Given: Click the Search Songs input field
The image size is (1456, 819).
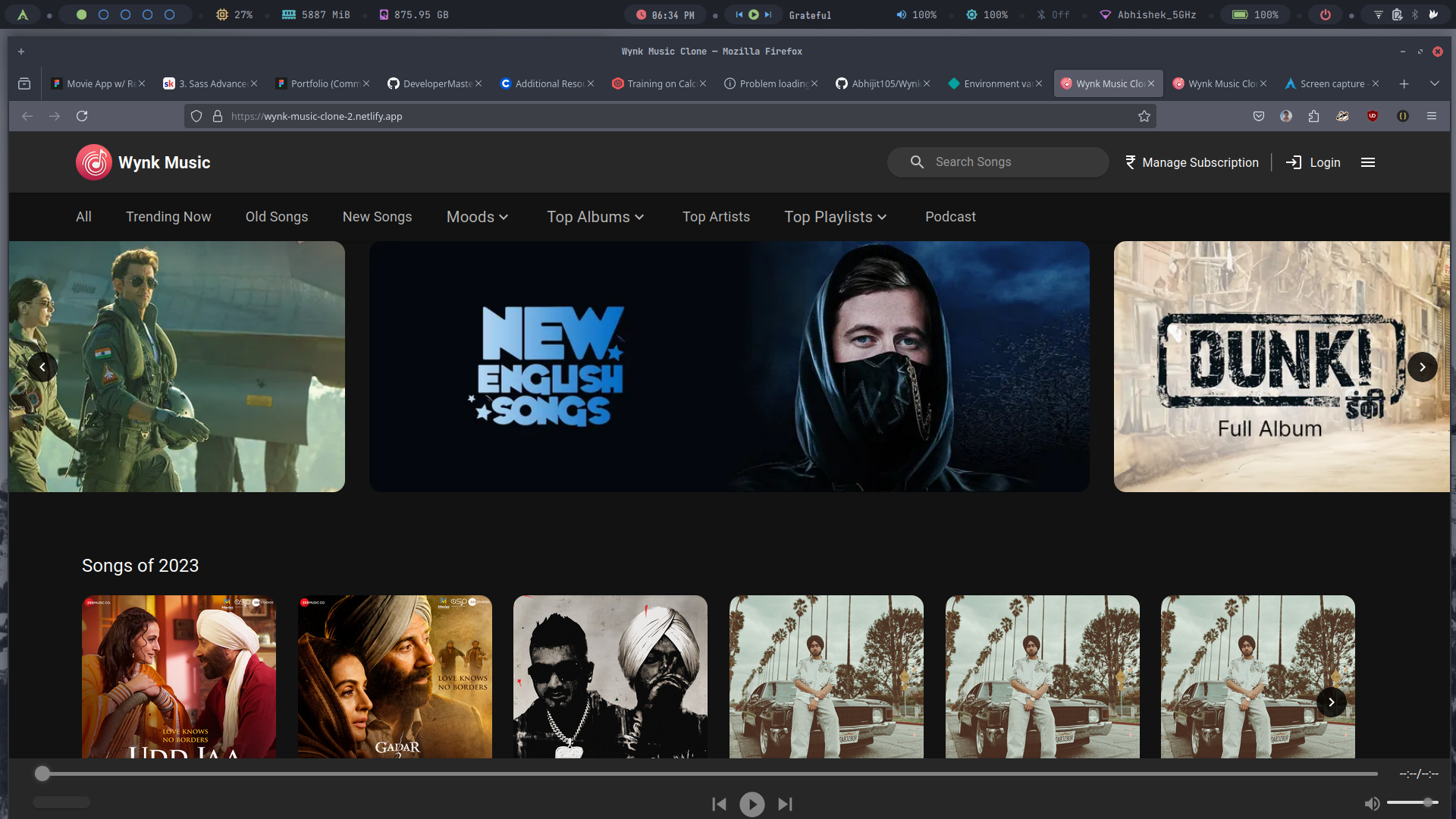Looking at the screenshot, I should (x=1009, y=162).
